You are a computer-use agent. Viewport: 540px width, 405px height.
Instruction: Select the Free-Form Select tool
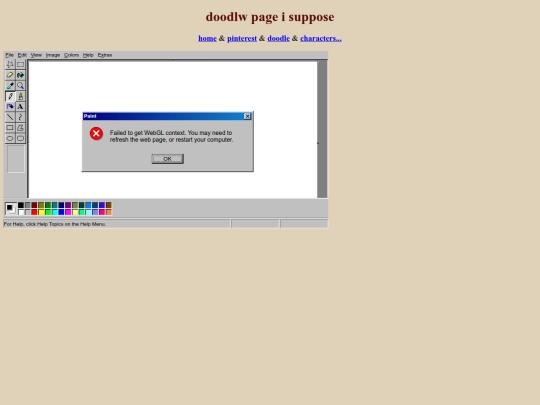coord(10,64)
